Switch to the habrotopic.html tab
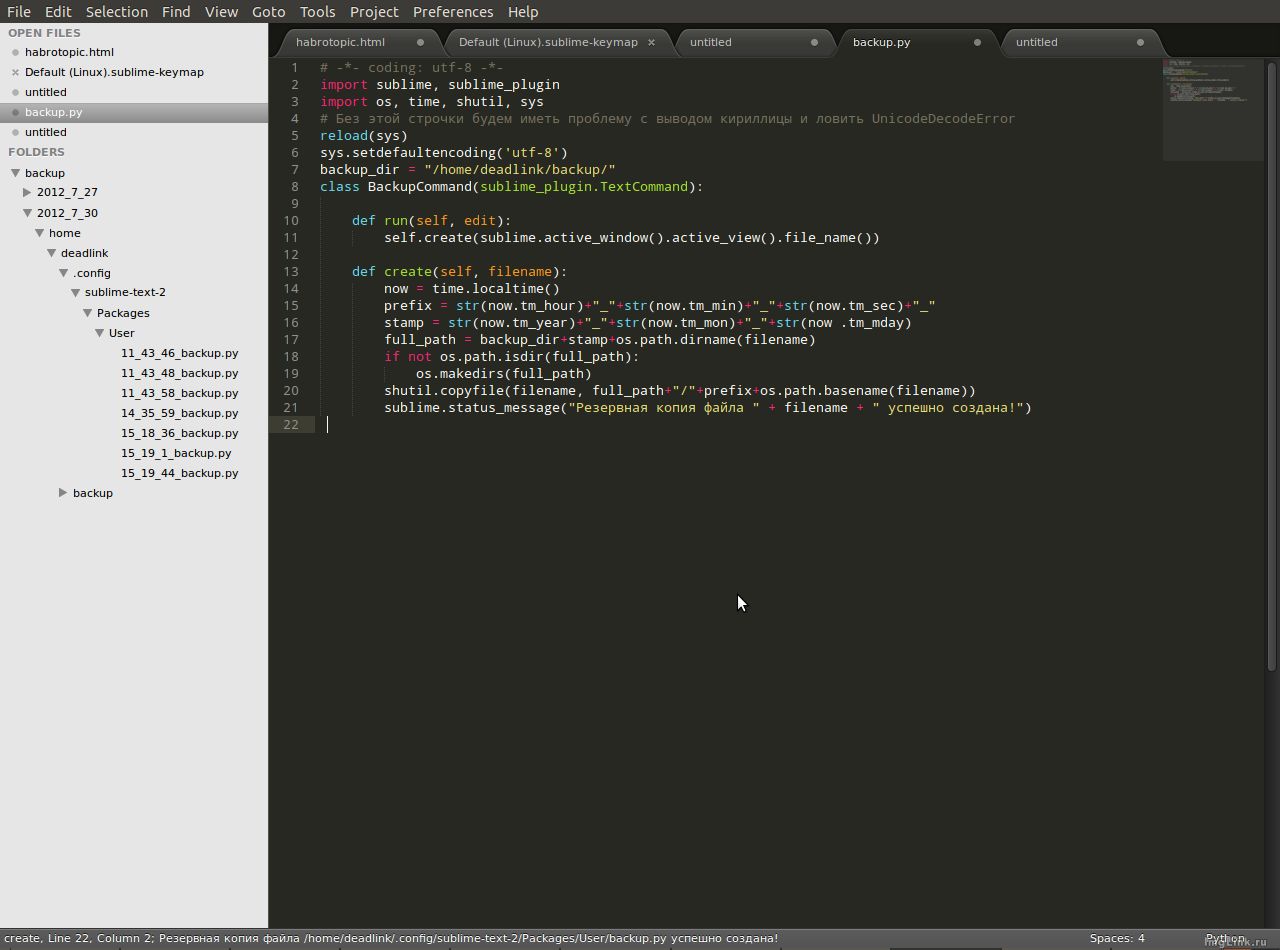 340,42
